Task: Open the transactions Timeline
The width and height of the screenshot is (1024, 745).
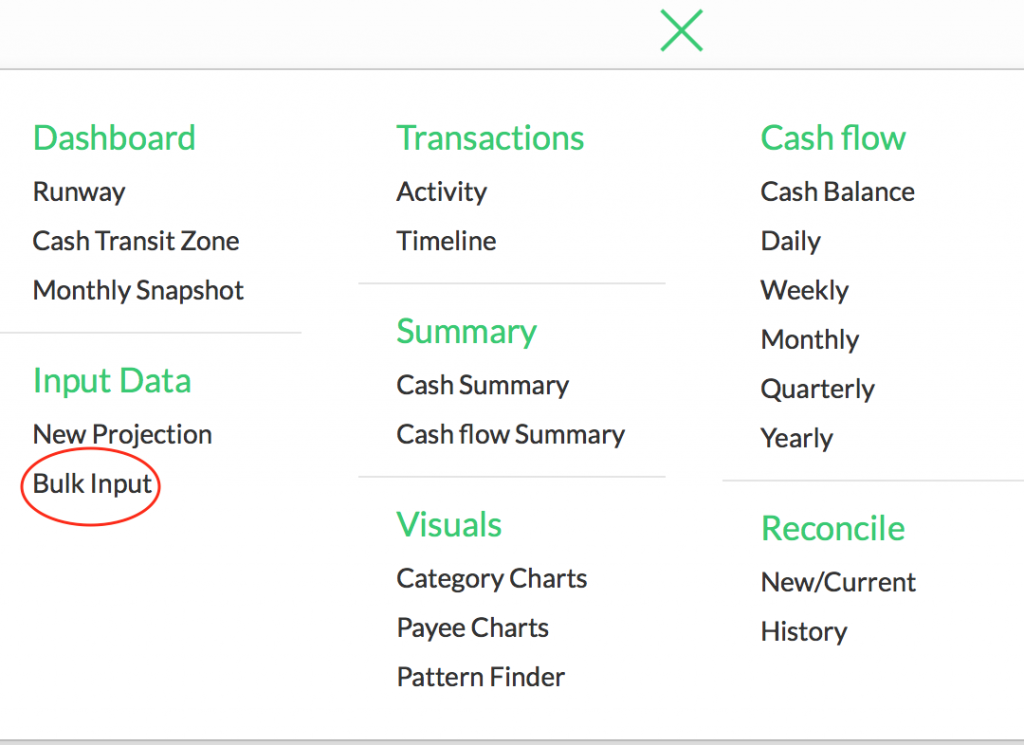Action: [446, 241]
